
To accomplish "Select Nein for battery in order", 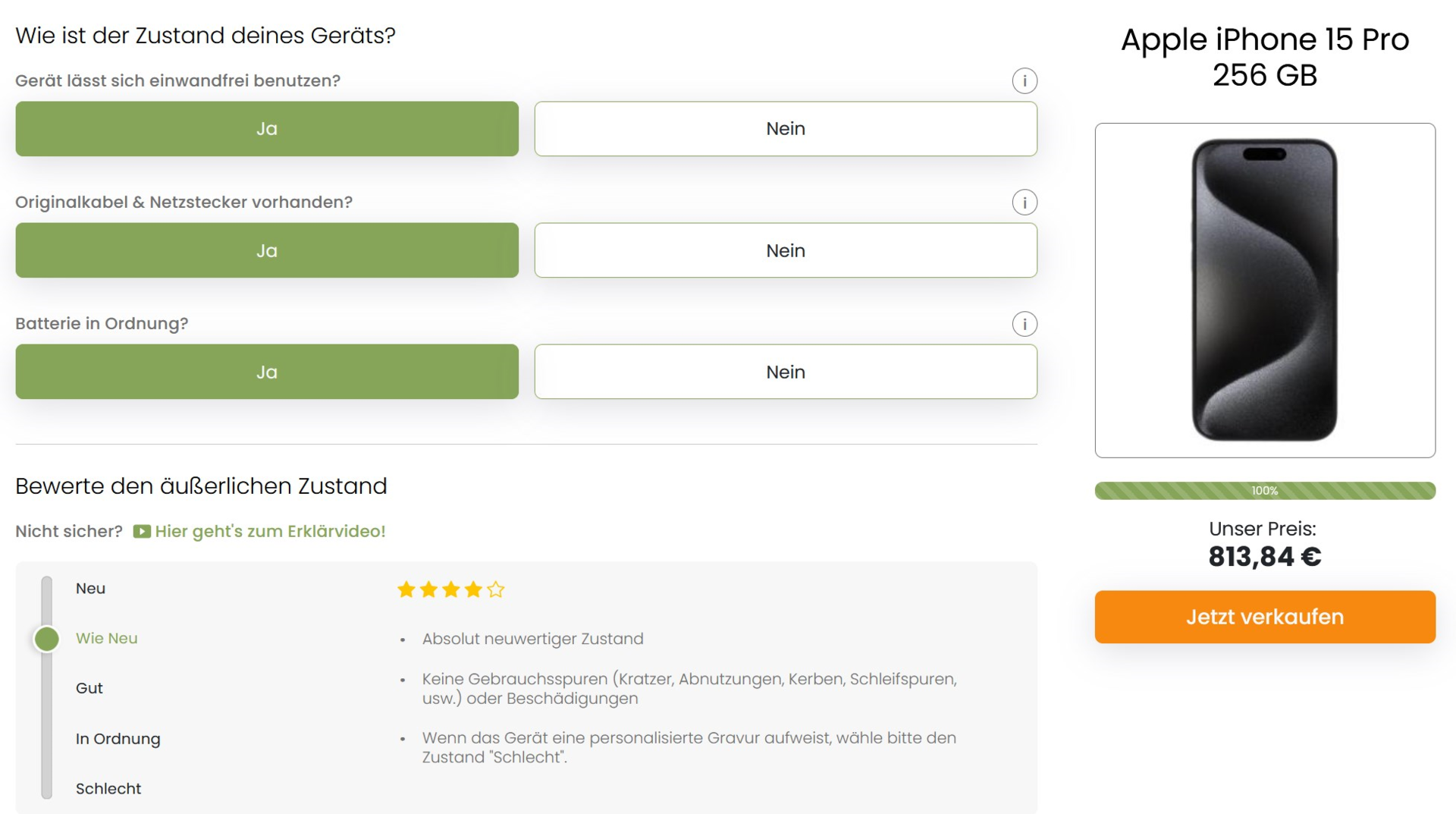I will (785, 372).
